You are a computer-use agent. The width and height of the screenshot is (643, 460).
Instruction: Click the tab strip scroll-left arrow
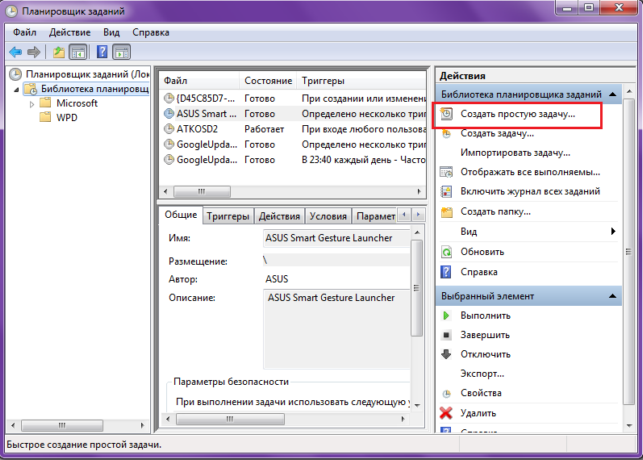pos(404,214)
